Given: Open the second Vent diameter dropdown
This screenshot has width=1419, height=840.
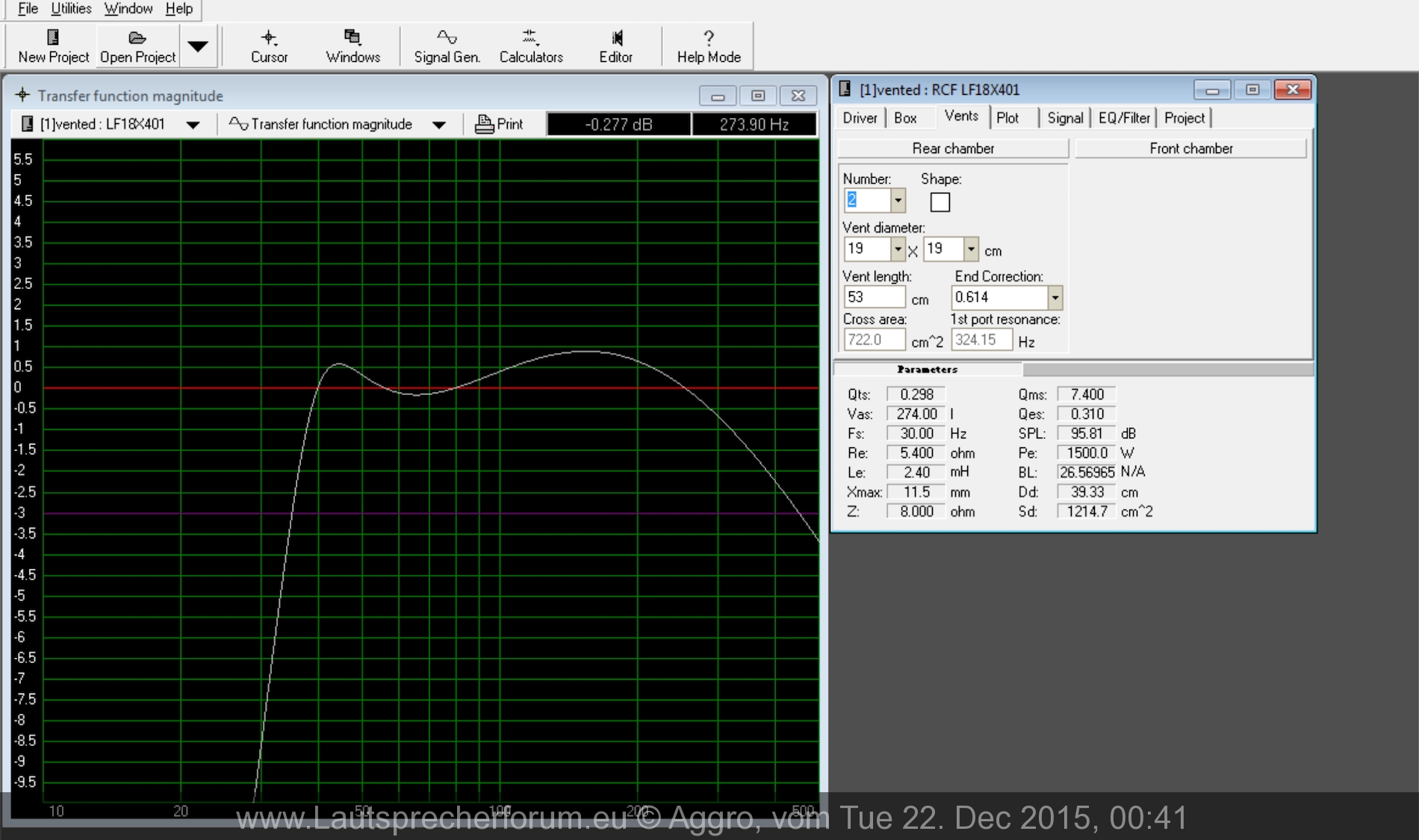Looking at the screenshot, I should [971, 249].
